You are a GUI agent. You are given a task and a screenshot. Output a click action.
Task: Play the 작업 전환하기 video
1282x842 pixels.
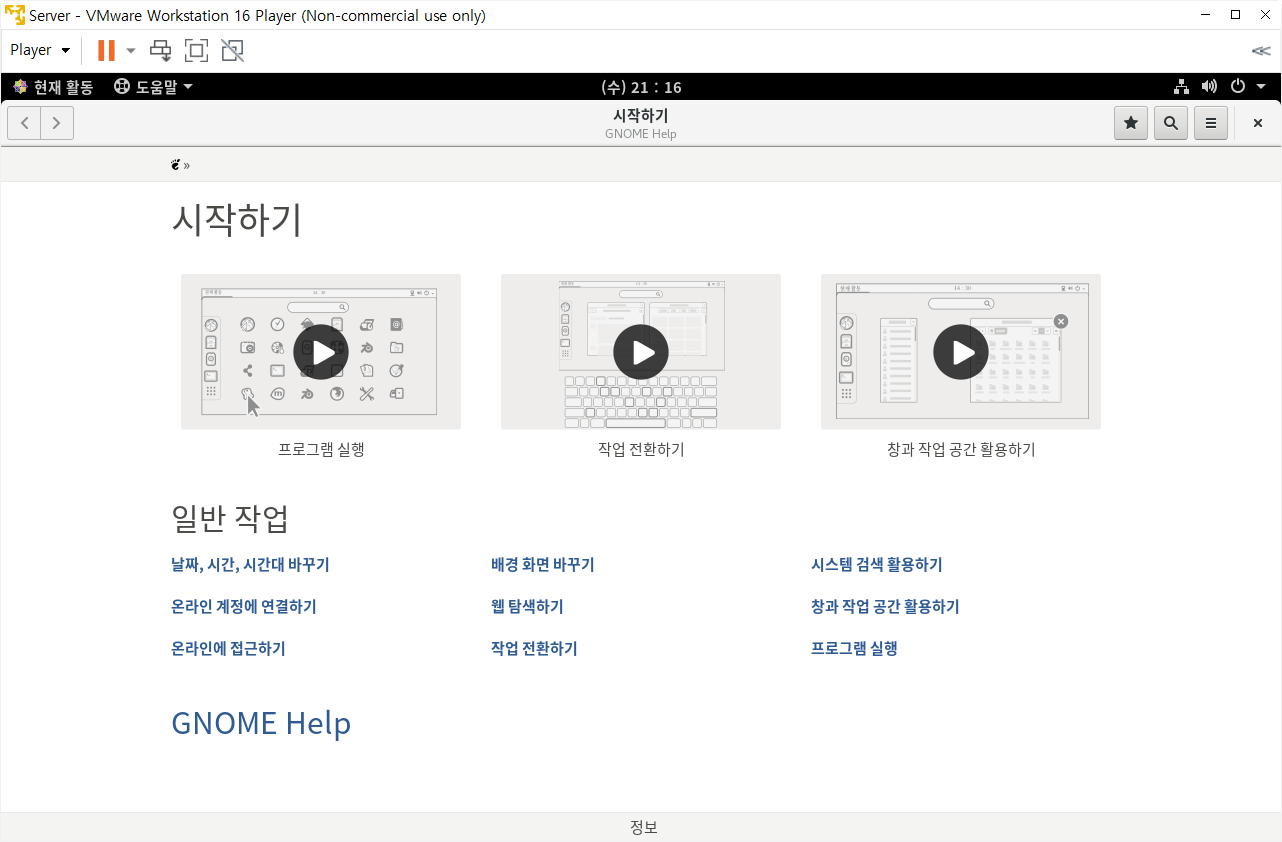click(641, 352)
